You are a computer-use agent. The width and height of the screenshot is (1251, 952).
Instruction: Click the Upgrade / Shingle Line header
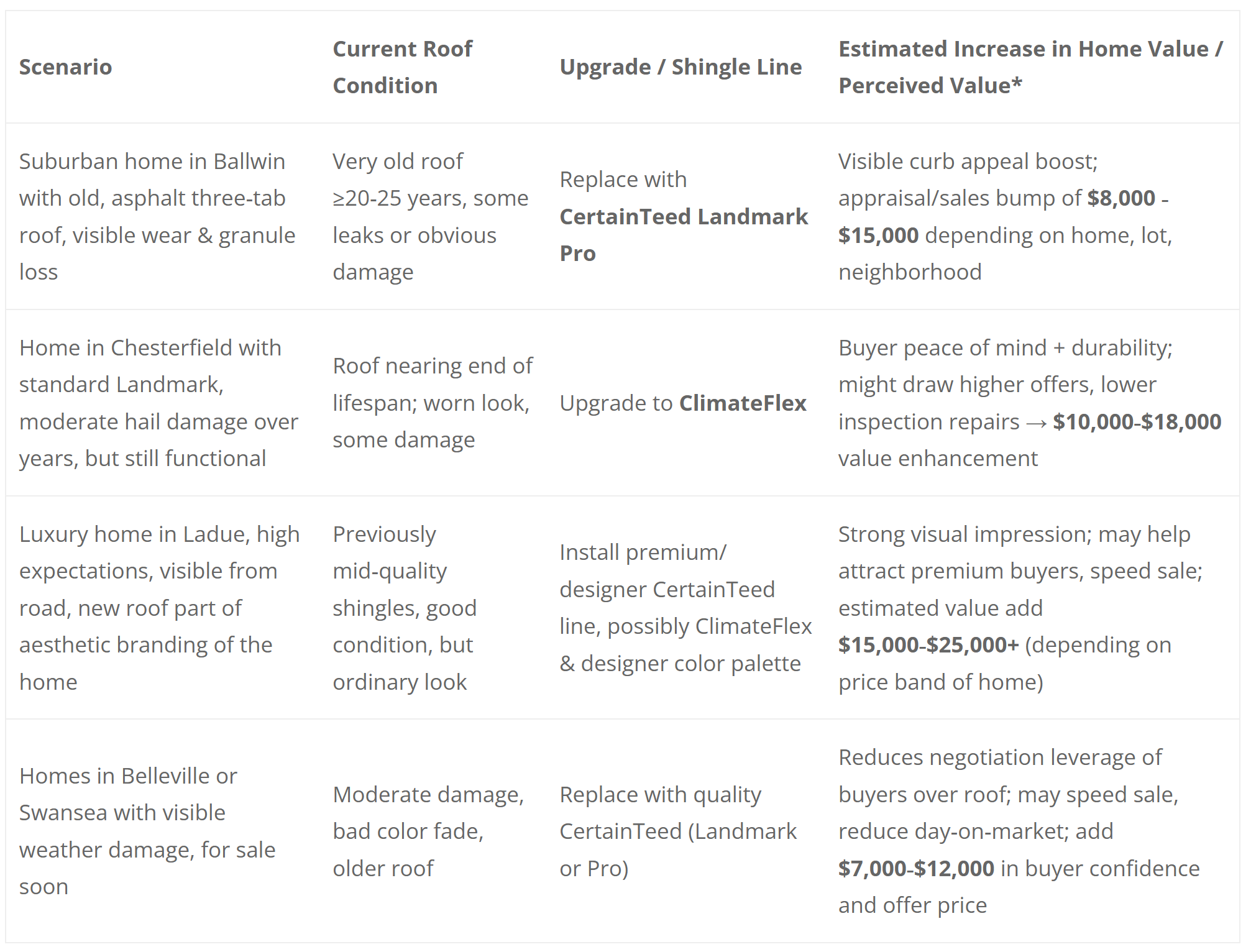pyautogui.click(x=680, y=67)
